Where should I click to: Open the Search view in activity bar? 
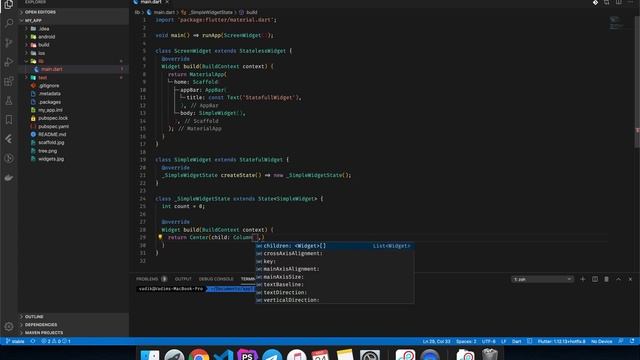point(9,23)
